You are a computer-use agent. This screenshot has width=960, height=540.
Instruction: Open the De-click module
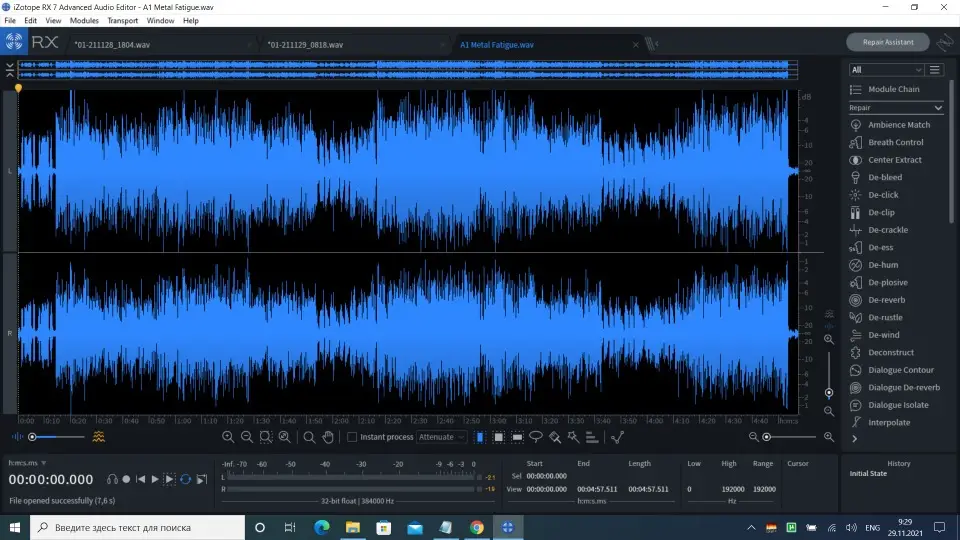pos(883,195)
